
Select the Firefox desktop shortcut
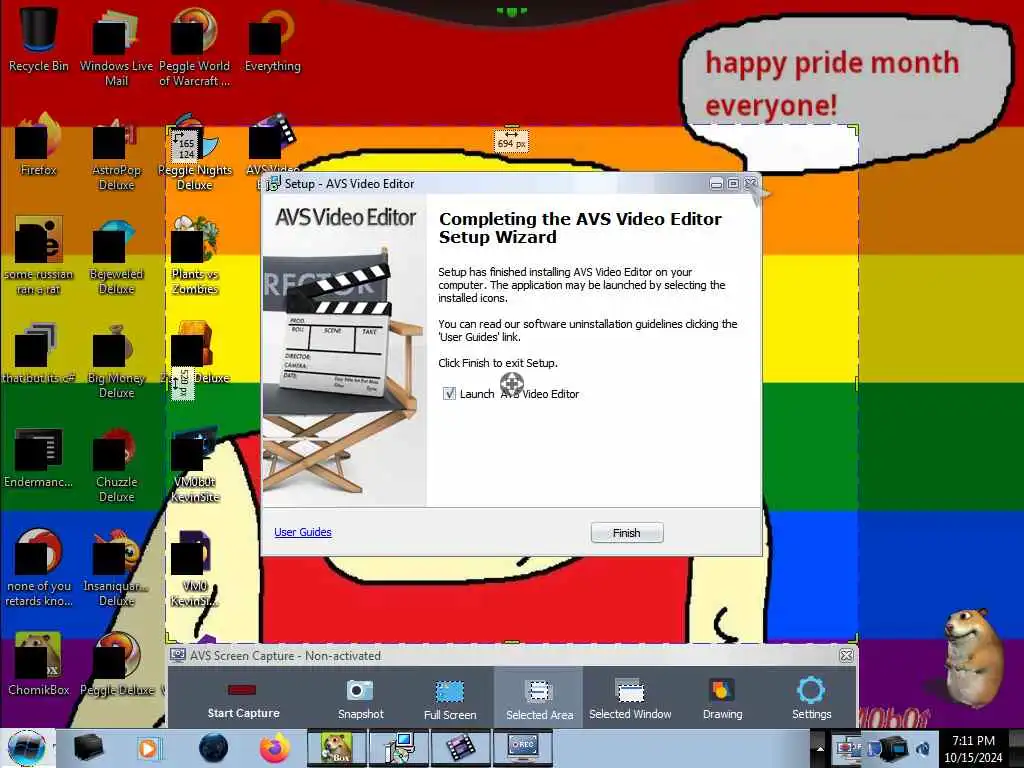point(39,144)
